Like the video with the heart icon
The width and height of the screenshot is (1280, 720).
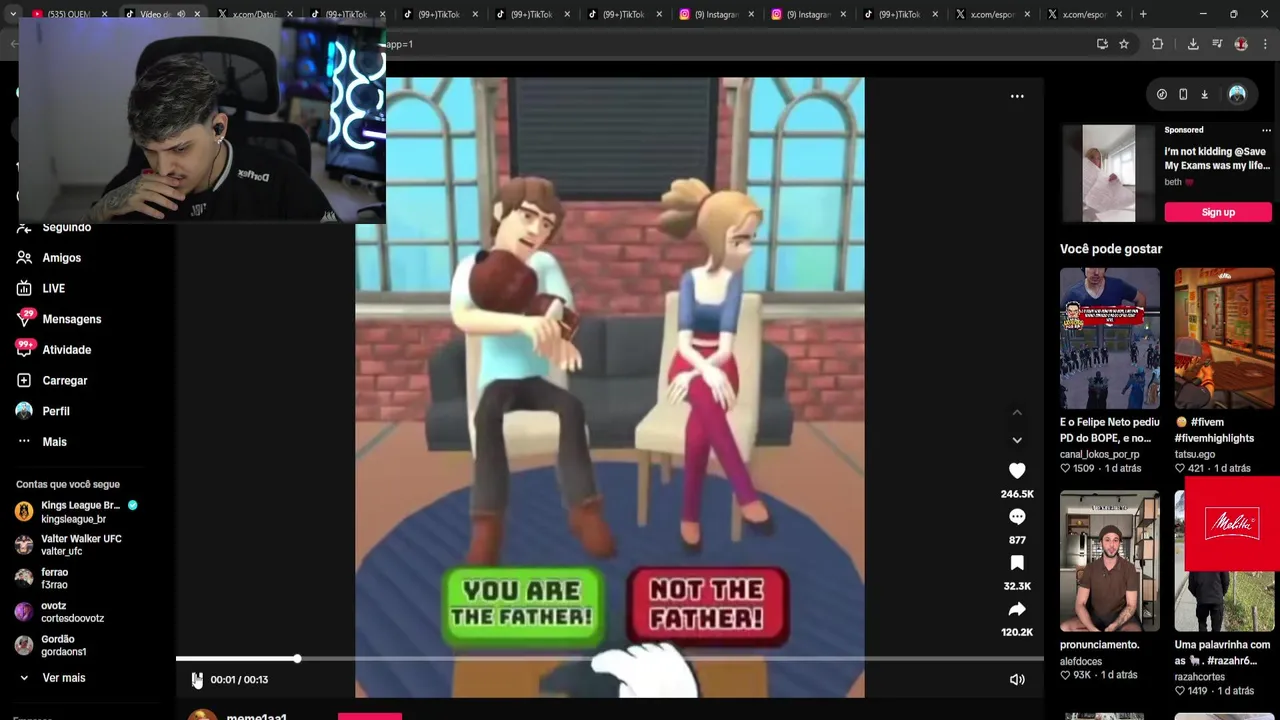[1017, 470]
